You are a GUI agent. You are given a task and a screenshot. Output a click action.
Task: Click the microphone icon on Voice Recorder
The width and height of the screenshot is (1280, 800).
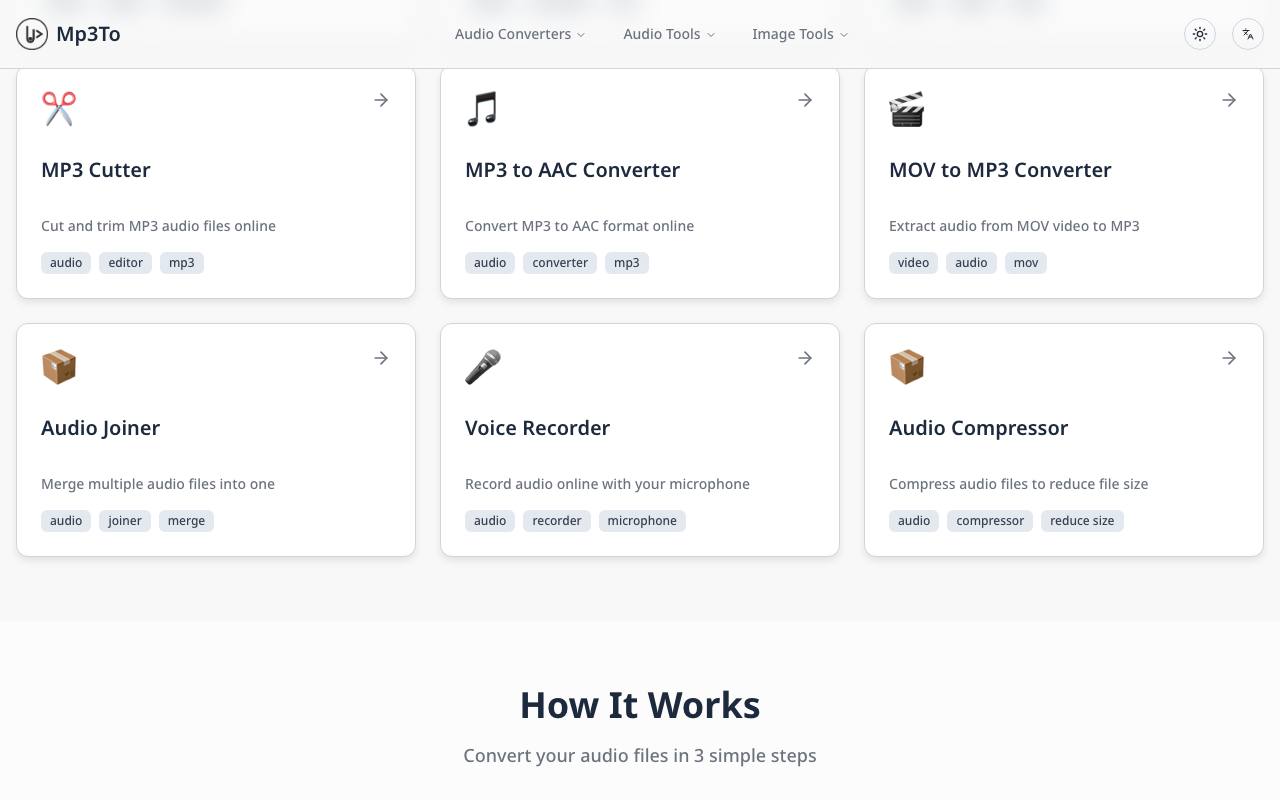(x=483, y=367)
